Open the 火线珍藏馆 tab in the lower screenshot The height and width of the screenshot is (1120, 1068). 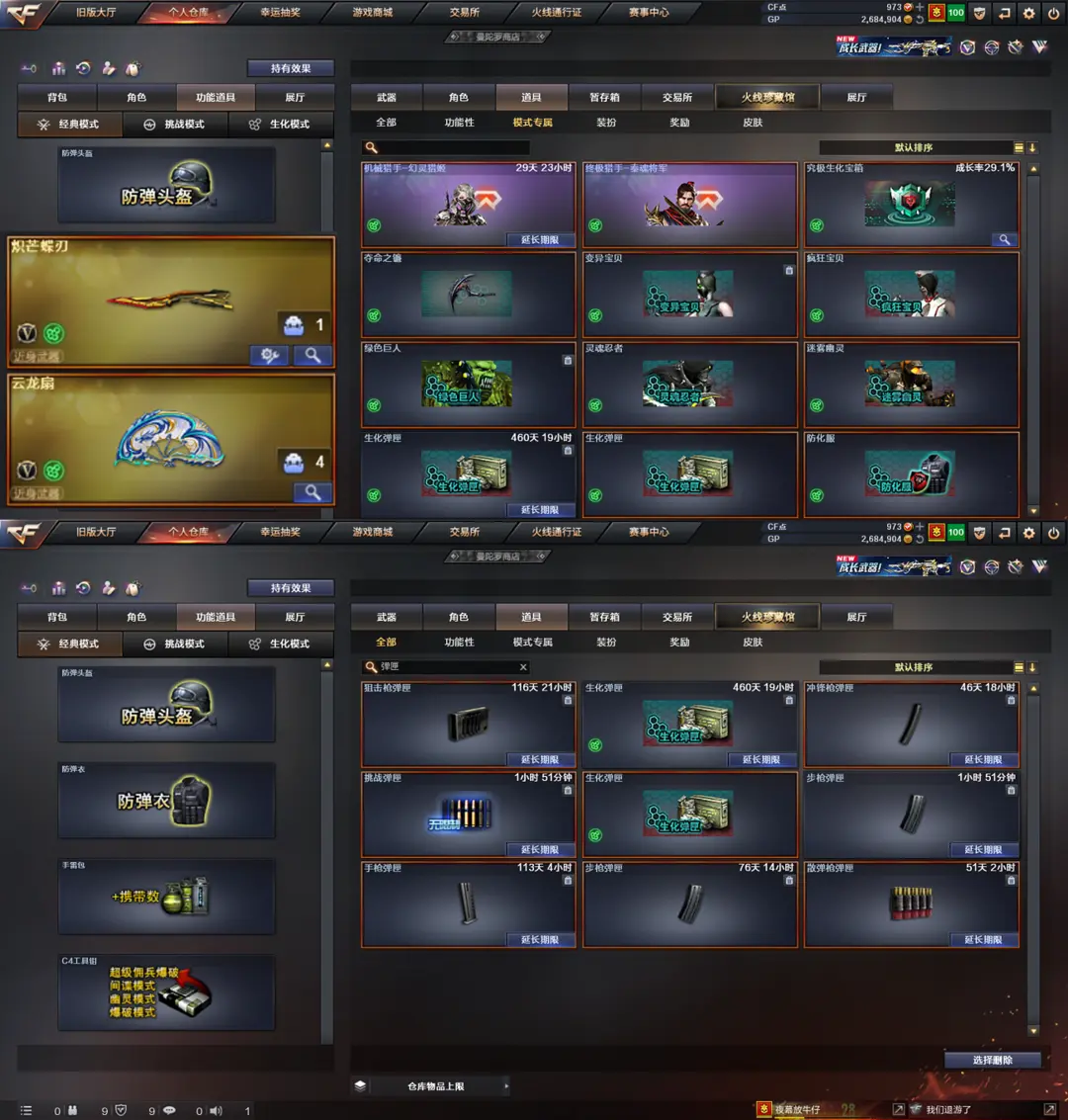[768, 617]
